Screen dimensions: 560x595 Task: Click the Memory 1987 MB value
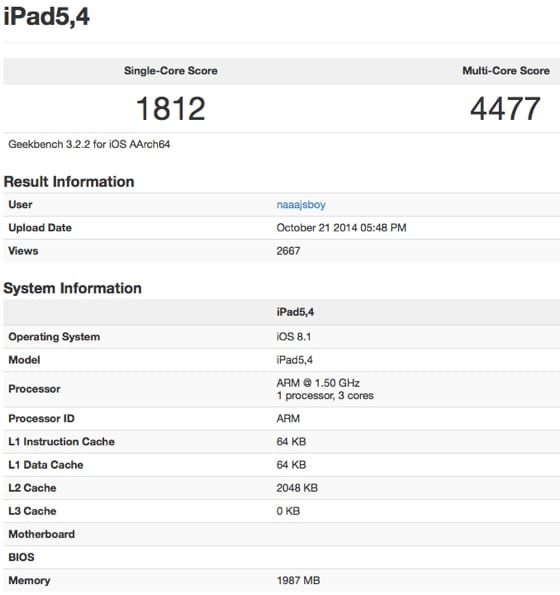coord(298,581)
